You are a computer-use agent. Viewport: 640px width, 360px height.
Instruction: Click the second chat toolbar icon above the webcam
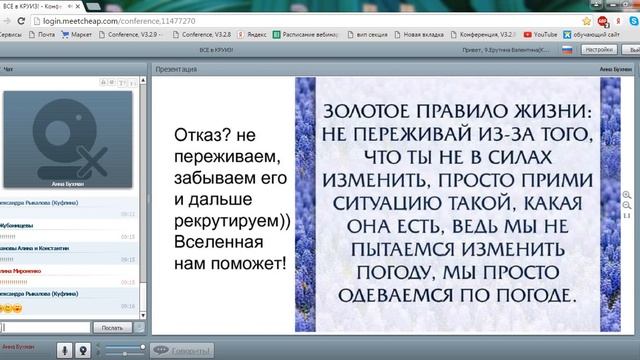point(112,83)
